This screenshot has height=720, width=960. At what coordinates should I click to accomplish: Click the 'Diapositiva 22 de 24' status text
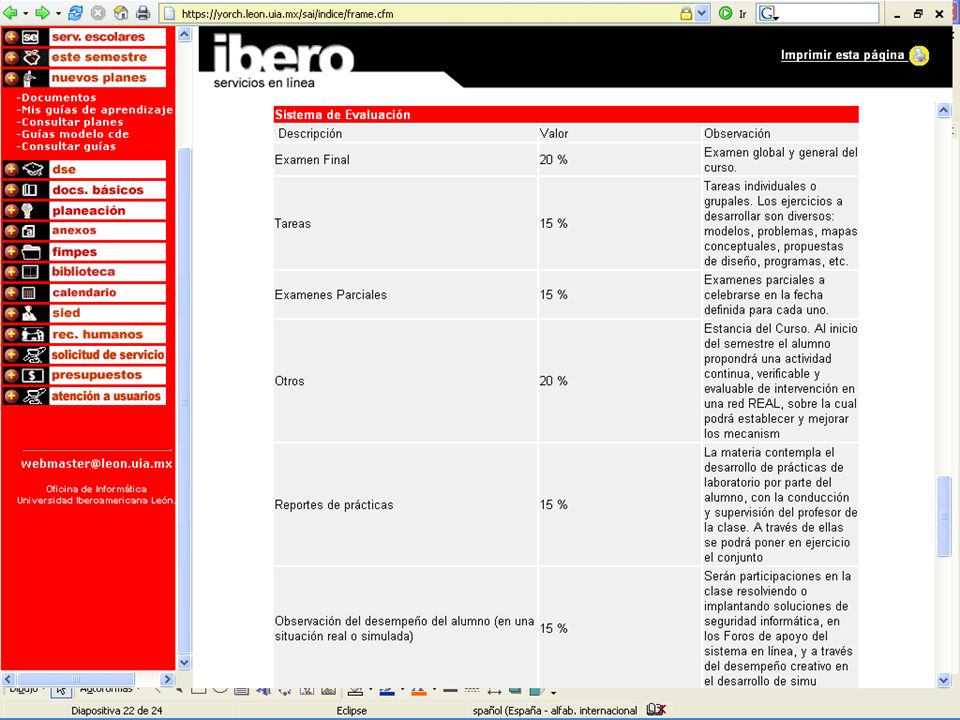117,710
